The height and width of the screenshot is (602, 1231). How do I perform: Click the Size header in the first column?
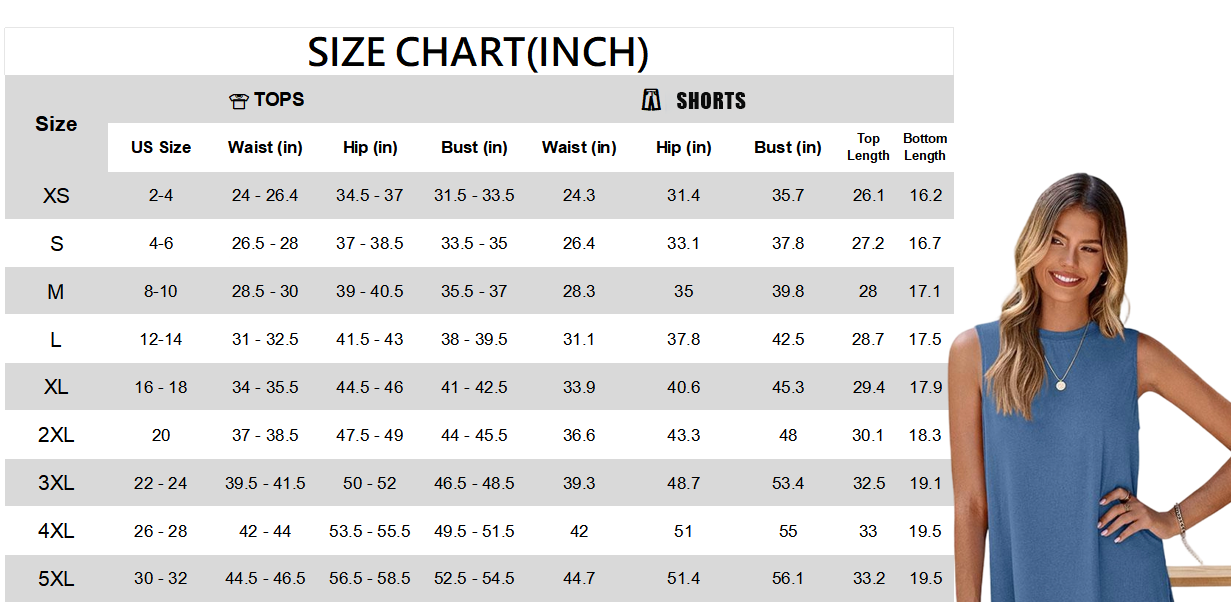[56, 124]
